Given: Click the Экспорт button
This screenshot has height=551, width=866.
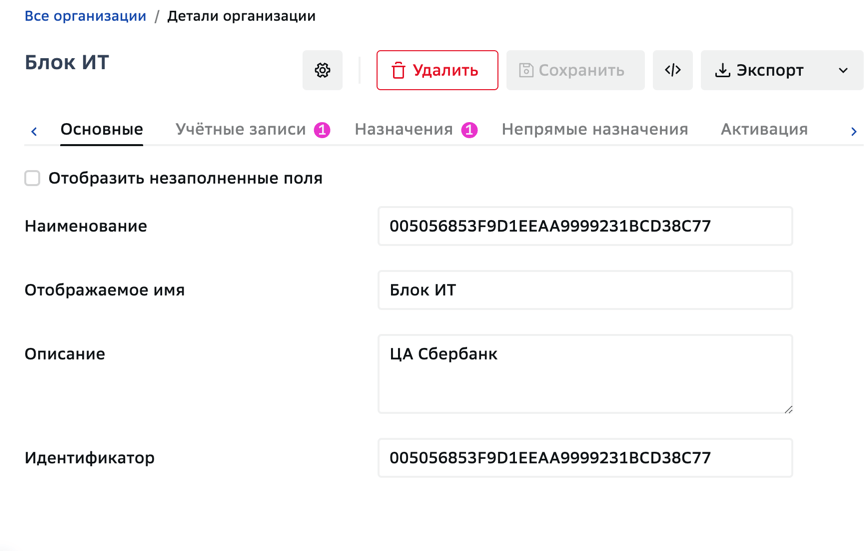Looking at the screenshot, I should (762, 70).
